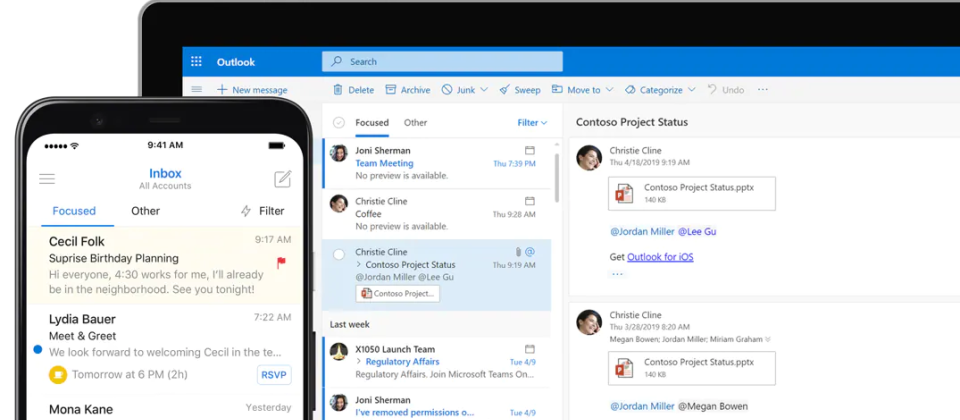Open Mona Kane's email on phone
Image resolution: width=960 pixels, height=420 pixels.
click(x=165, y=407)
